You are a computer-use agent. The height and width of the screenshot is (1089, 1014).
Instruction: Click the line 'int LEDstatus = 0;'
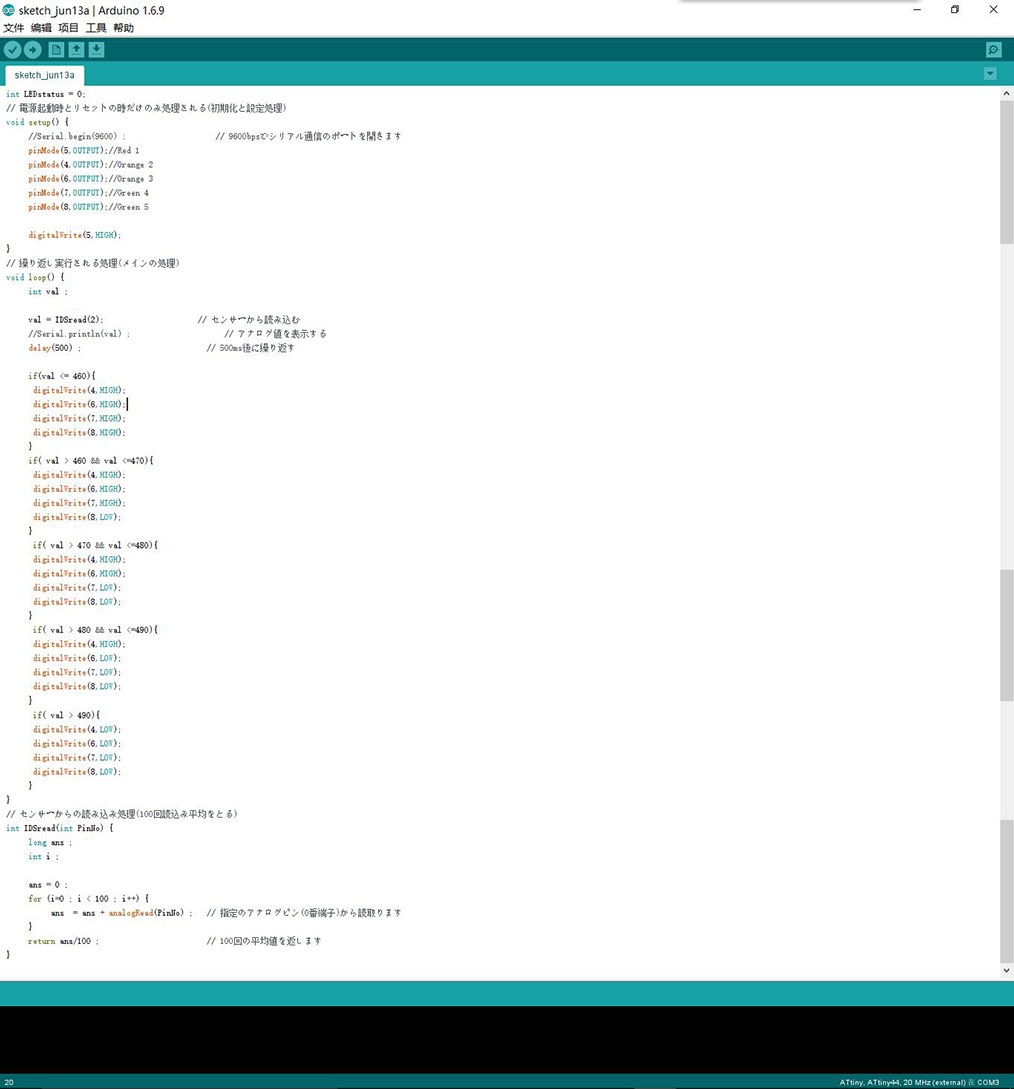click(46, 94)
